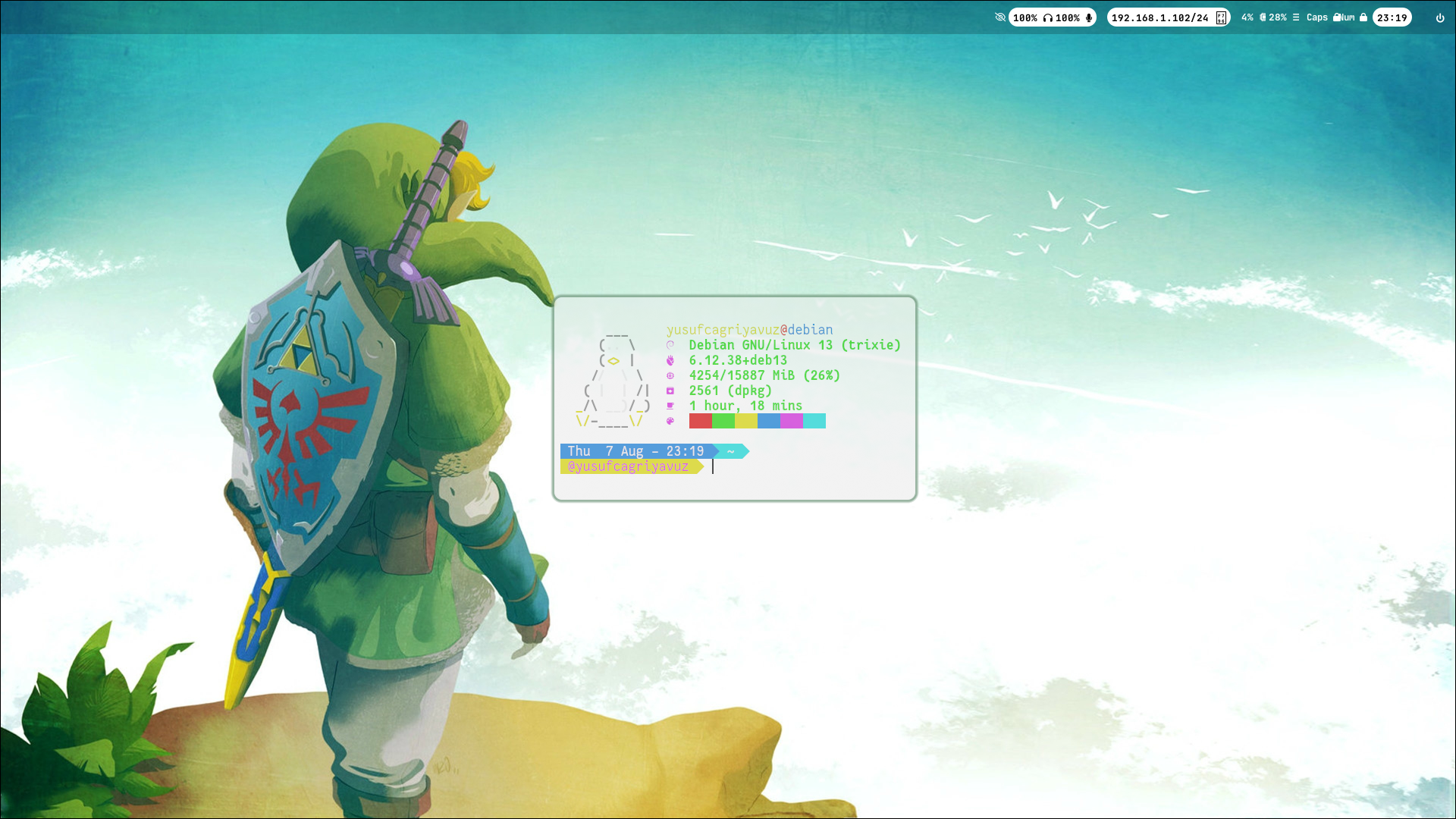Click the green color block in the terminal
The width and height of the screenshot is (1456, 819).
point(723,421)
